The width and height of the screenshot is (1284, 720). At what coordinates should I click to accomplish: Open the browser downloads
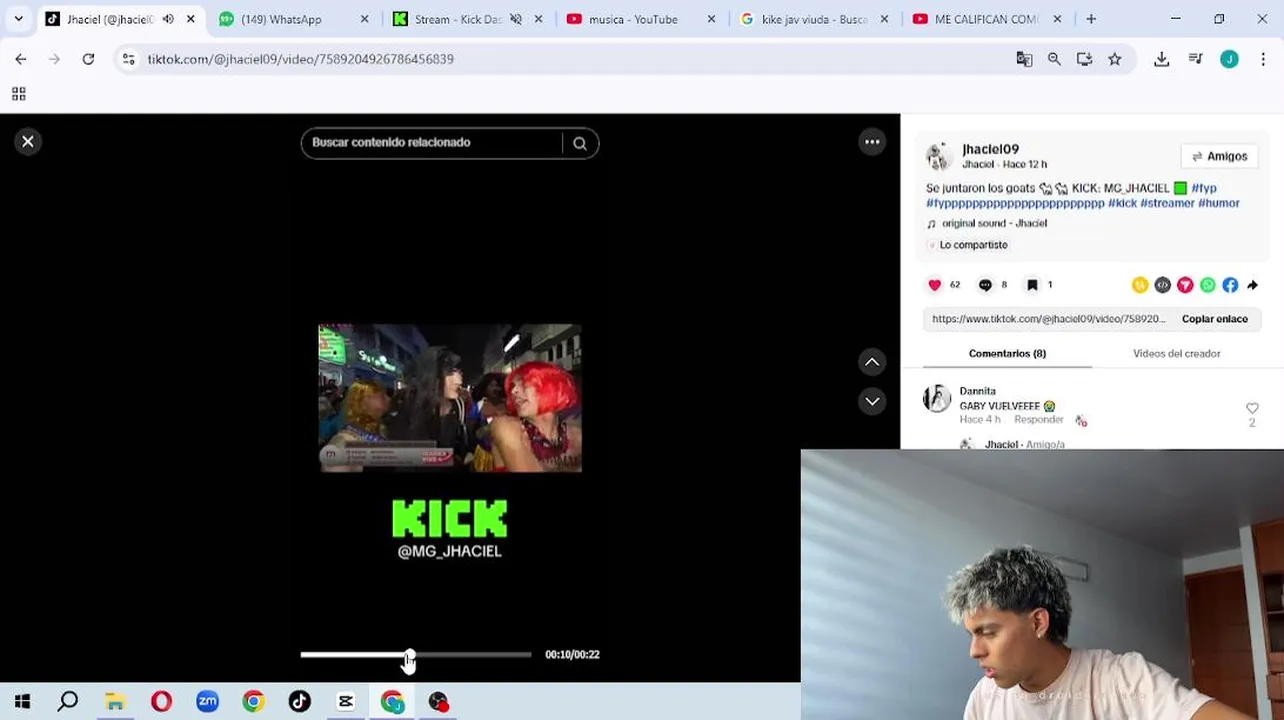click(x=1161, y=59)
